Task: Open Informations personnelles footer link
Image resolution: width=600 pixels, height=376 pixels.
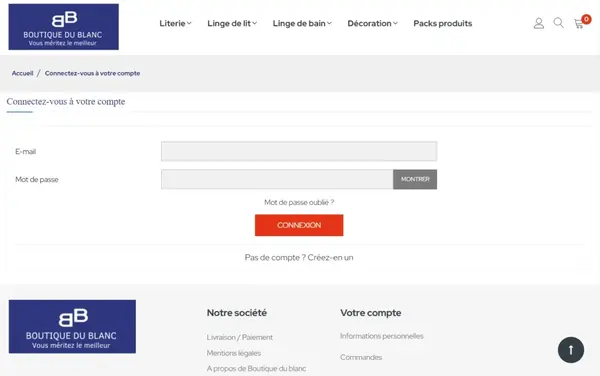Action: click(382, 336)
